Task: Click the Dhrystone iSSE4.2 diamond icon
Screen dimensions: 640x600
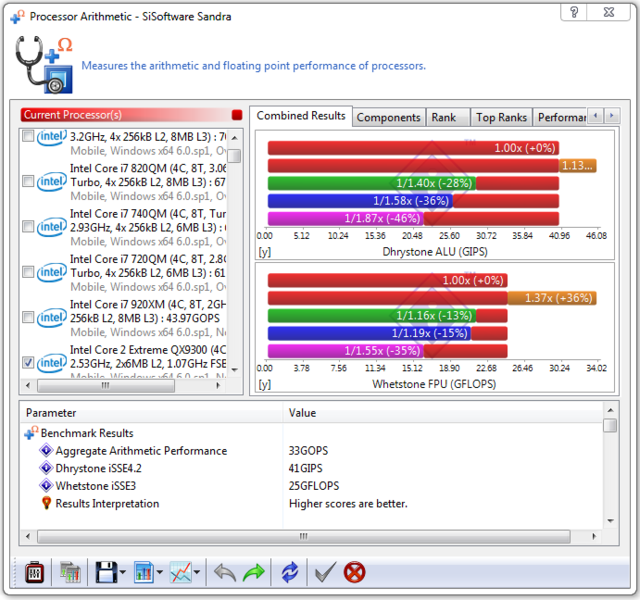Action: click(46, 468)
